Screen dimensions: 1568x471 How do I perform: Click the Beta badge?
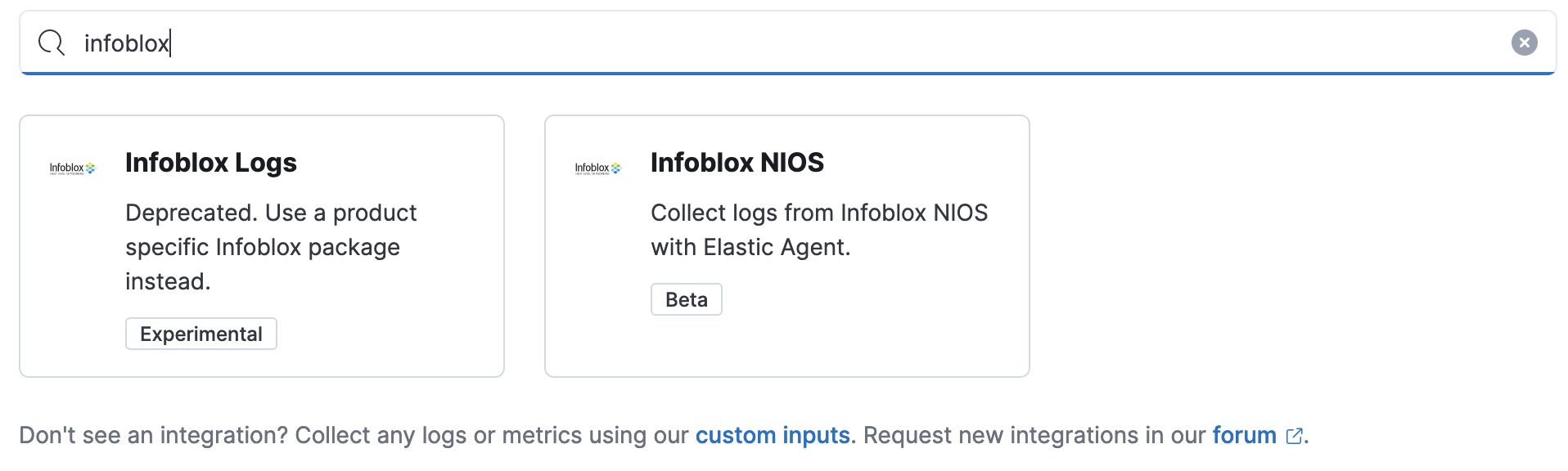click(x=686, y=299)
